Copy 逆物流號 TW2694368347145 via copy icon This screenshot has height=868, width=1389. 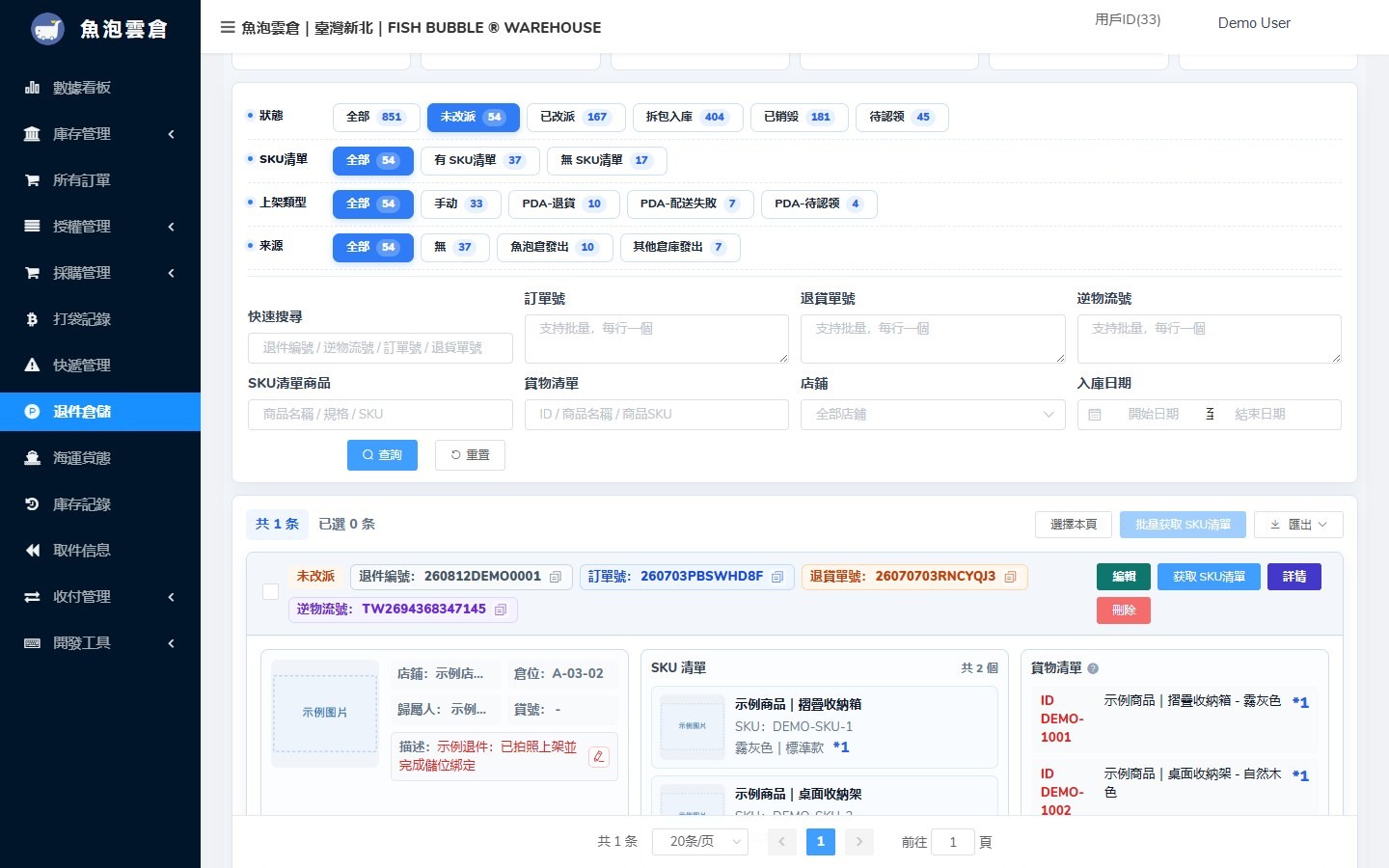(501, 610)
